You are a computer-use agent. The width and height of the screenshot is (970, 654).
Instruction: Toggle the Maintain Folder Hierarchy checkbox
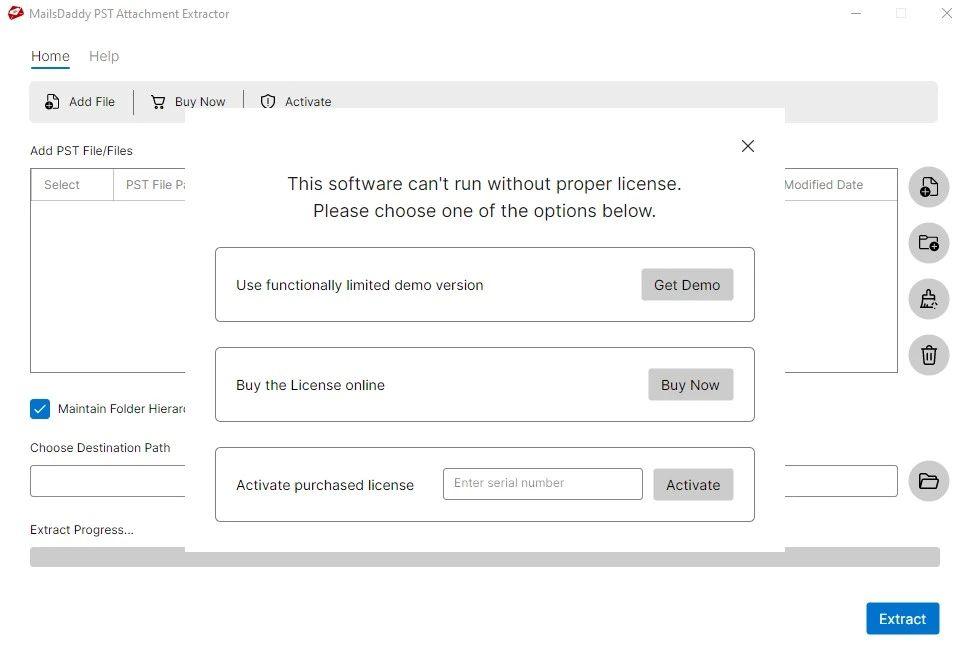(40, 409)
